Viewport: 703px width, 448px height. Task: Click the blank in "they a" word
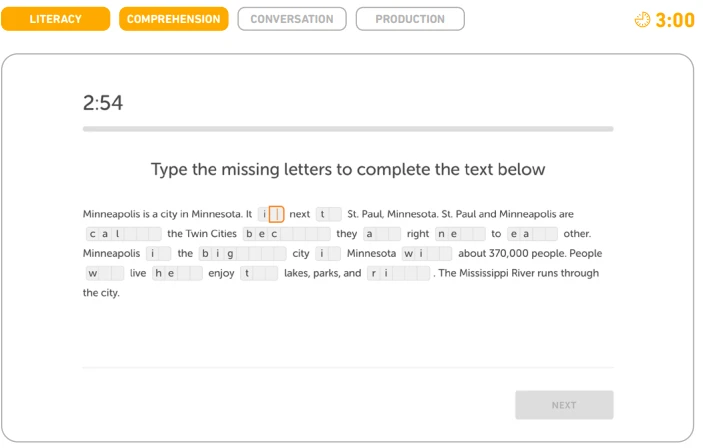382,234
